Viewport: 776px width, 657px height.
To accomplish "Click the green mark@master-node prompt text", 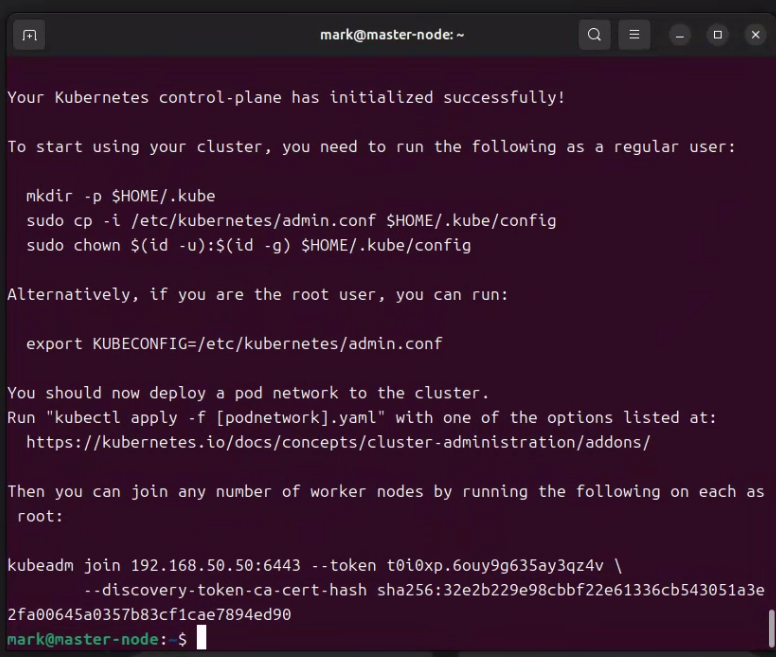I will pos(84,638).
